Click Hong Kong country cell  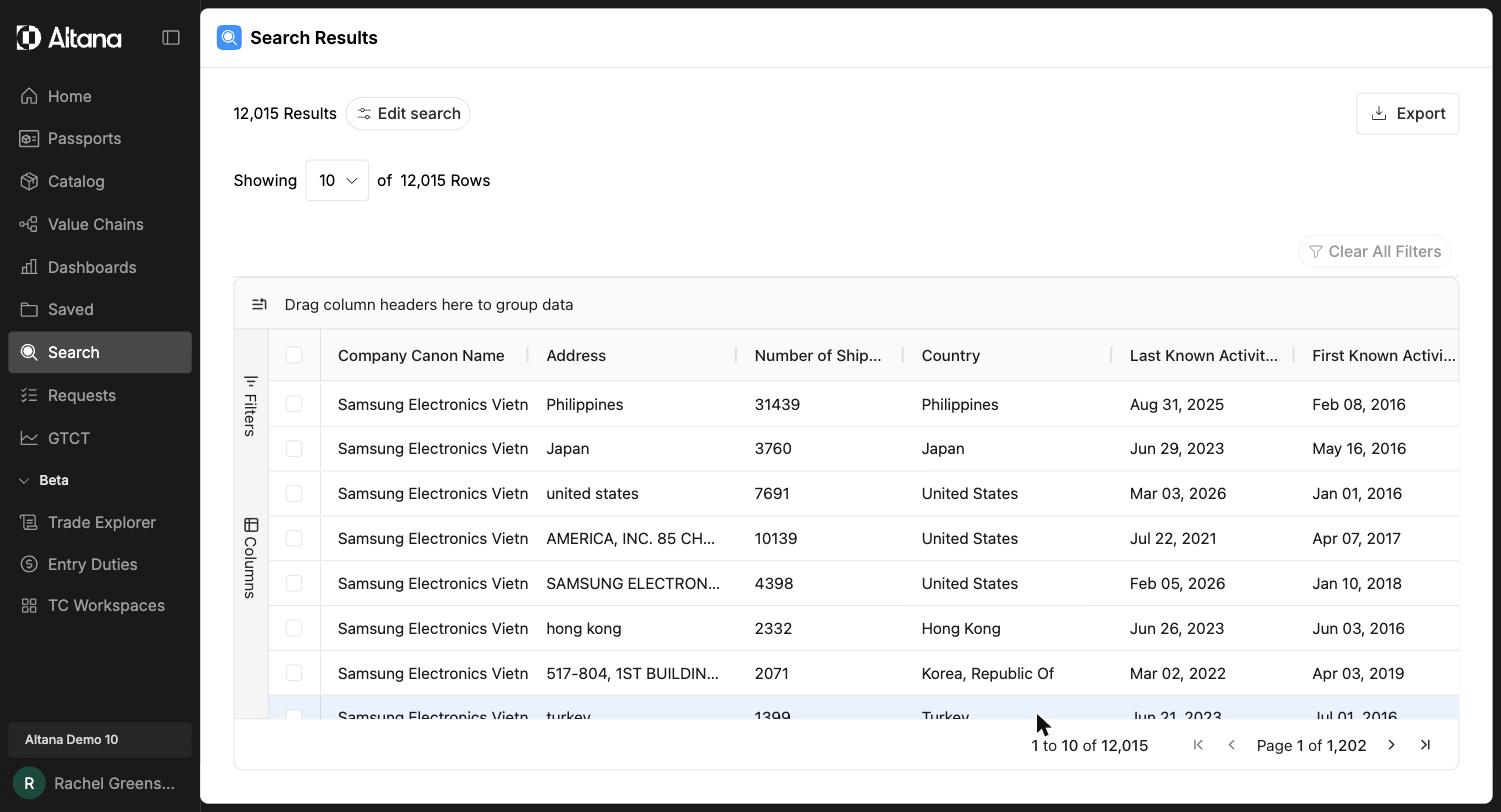(x=961, y=628)
